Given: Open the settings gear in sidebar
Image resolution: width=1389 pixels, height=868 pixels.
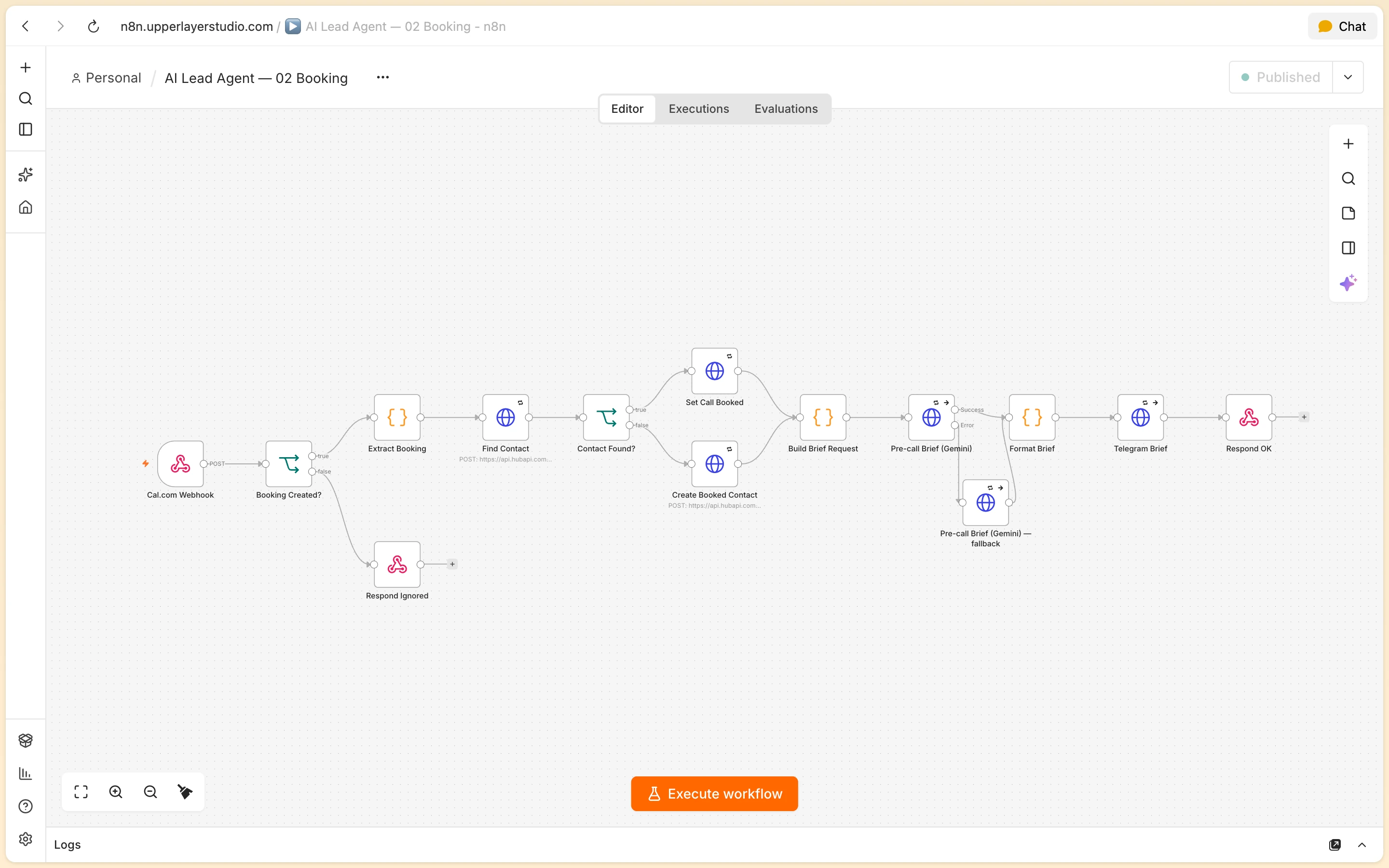Looking at the screenshot, I should tap(25, 839).
